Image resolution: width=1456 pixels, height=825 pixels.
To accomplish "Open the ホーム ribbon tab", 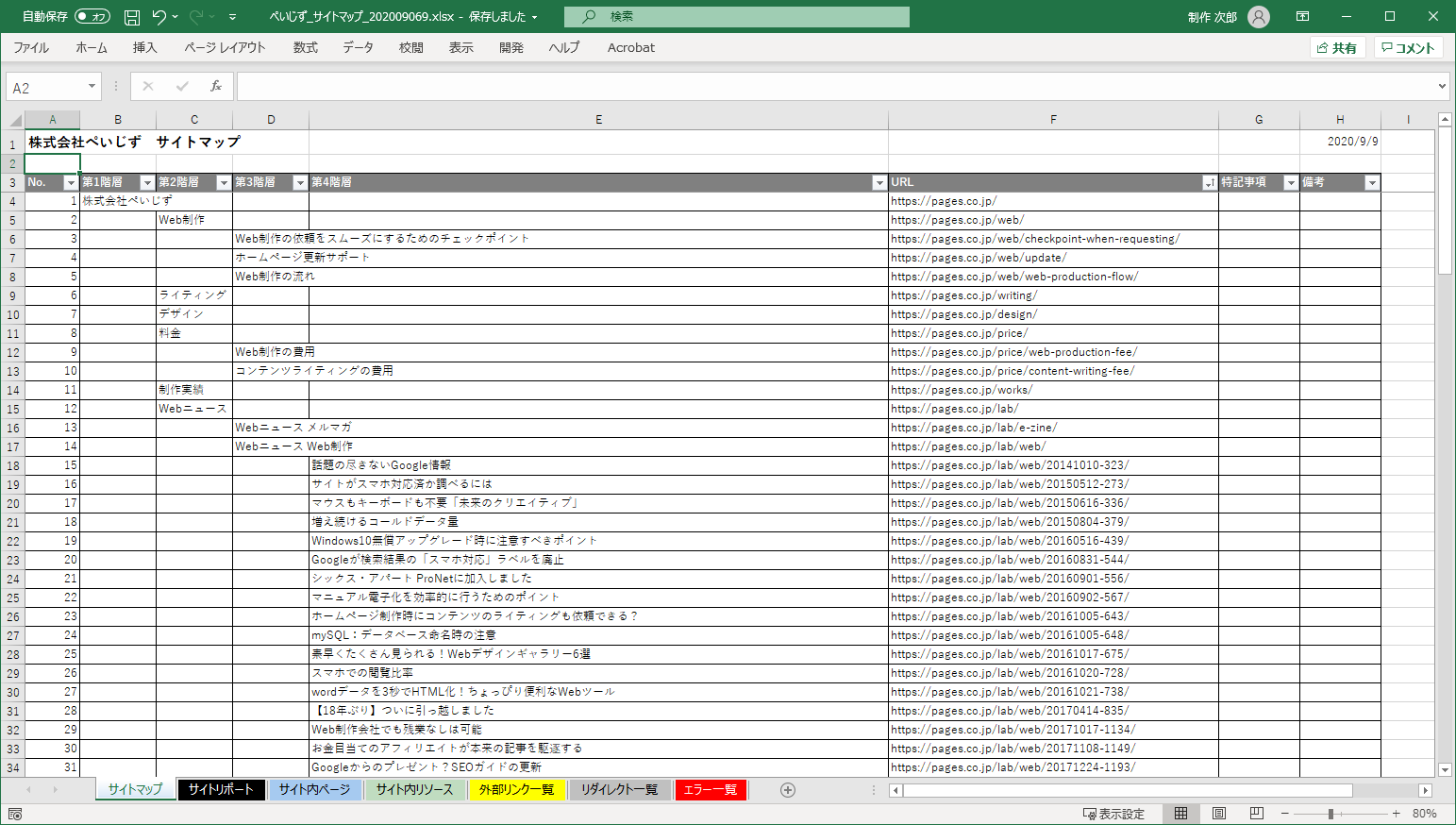I will pyautogui.click(x=92, y=47).
